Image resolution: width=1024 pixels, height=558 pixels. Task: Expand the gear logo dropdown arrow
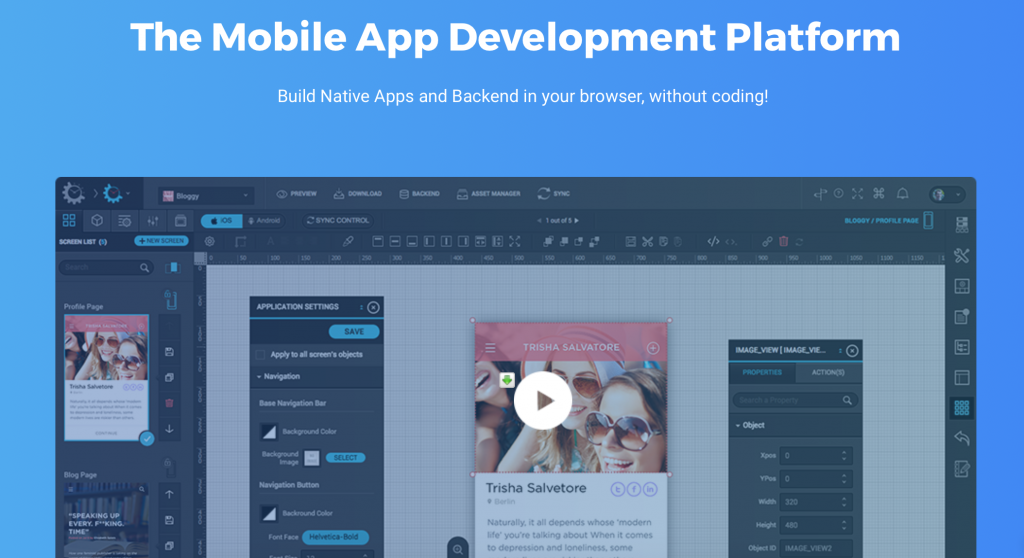click(x=128, y=193)
